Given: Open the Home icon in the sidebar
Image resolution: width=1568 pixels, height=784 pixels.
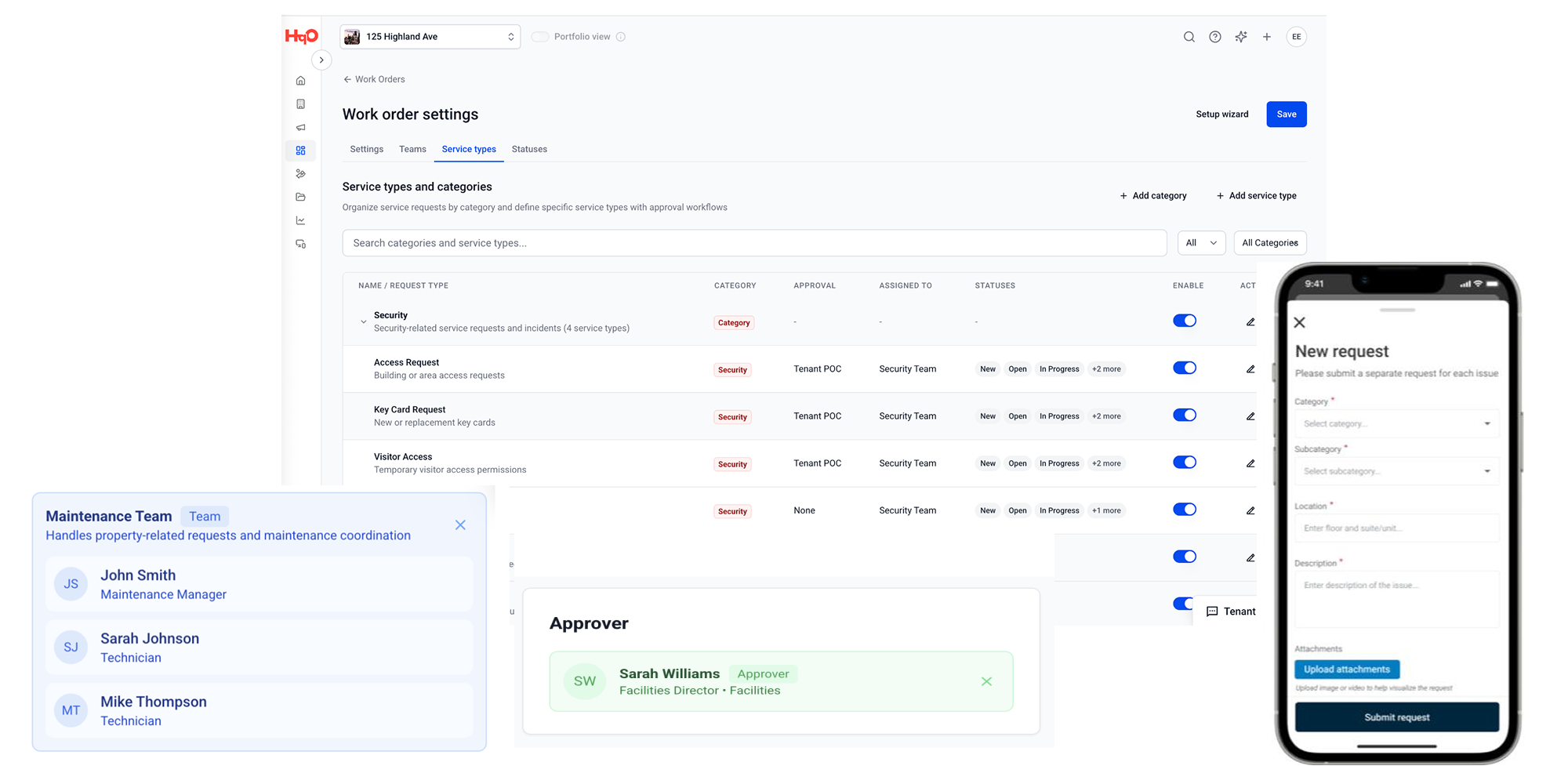Looking at the screenshot, I should point(301,80).
